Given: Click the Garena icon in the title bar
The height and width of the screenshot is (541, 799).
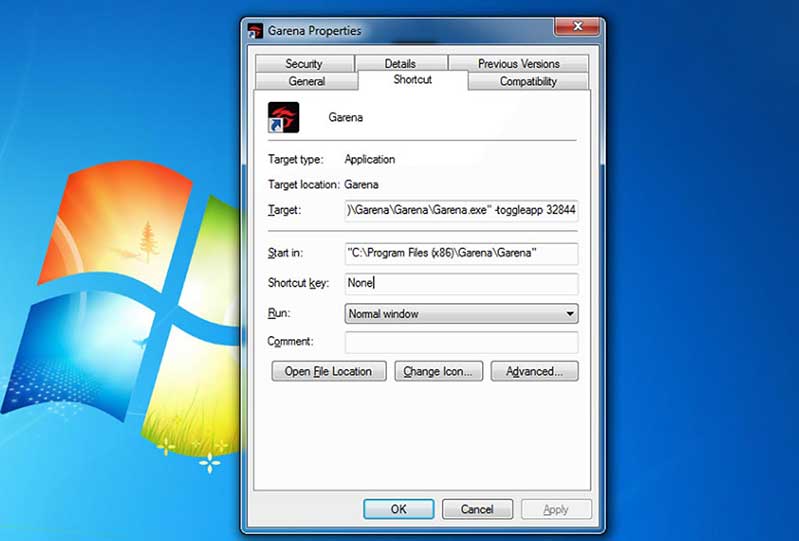Looking at the screenshot, I should click(255, 30).
